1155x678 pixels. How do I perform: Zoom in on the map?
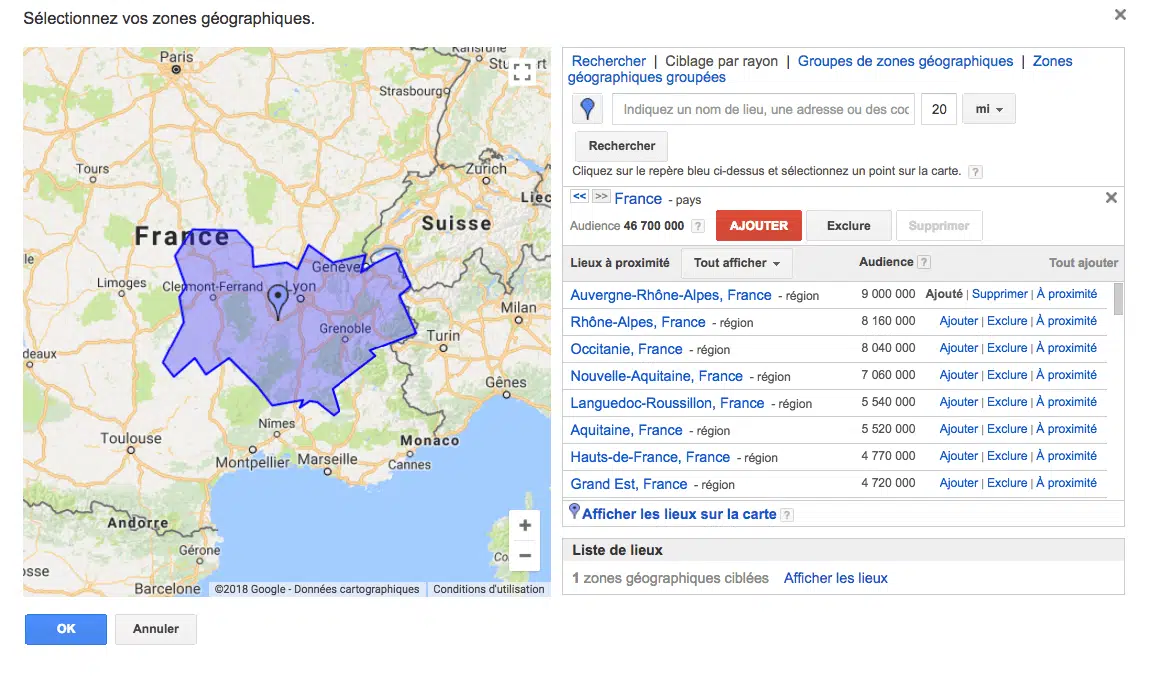pos(525,526)
